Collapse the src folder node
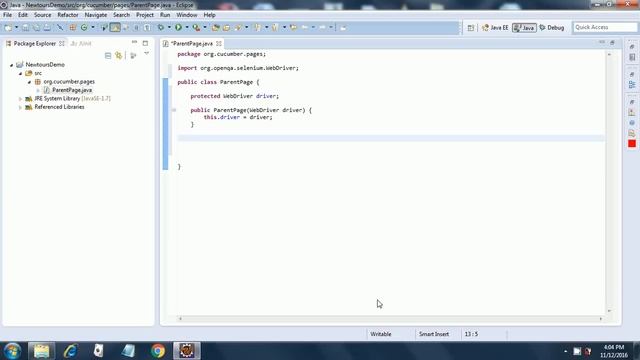This screenshot has height=360, width=640. click(20, 73)
